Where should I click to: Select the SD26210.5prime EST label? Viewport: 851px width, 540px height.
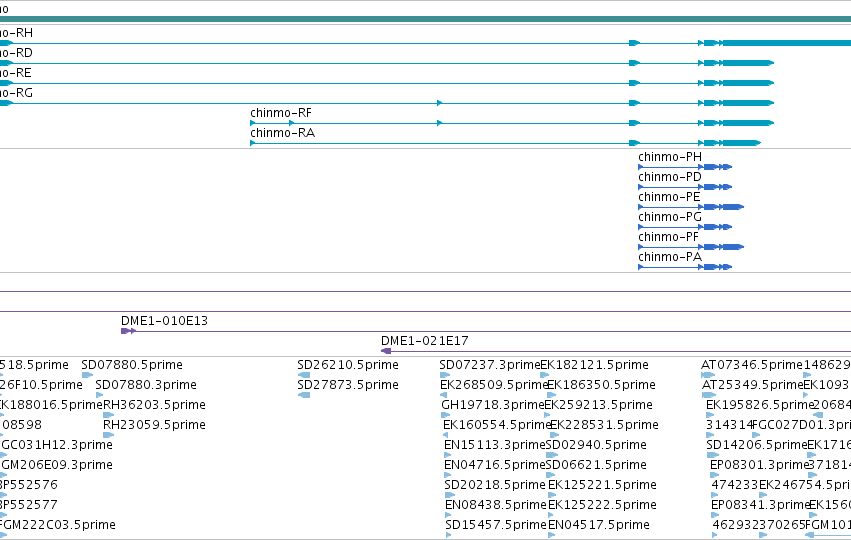[348, 365]
